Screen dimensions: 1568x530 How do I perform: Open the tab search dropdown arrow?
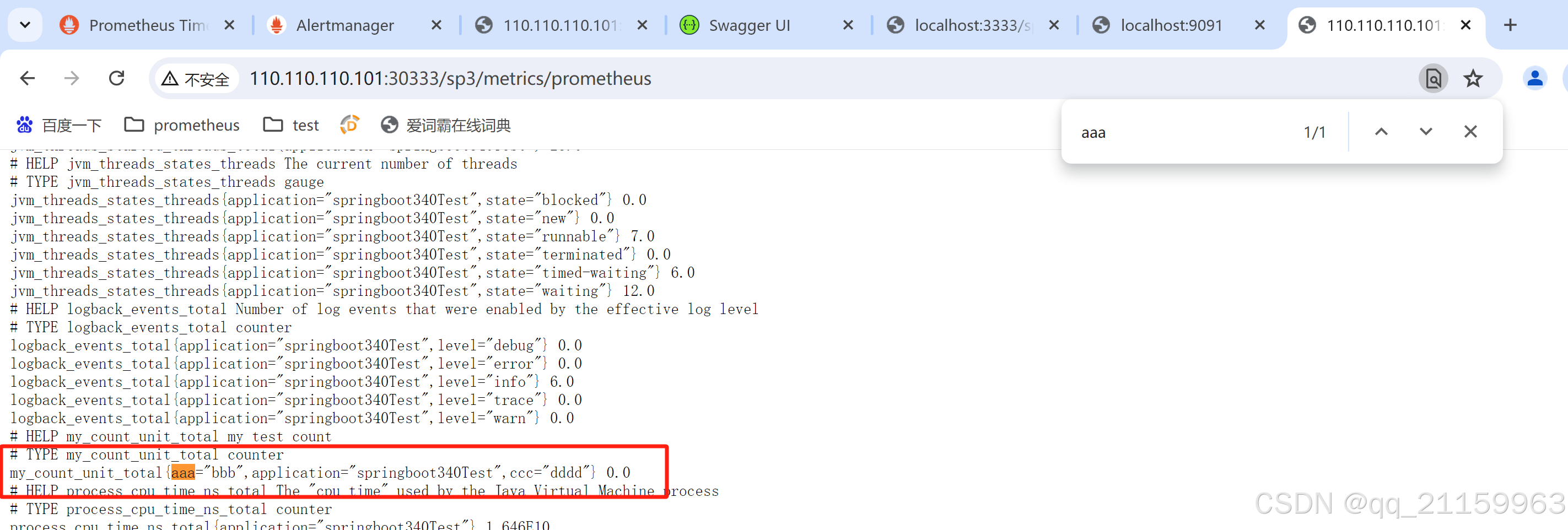tap(25, 25)
